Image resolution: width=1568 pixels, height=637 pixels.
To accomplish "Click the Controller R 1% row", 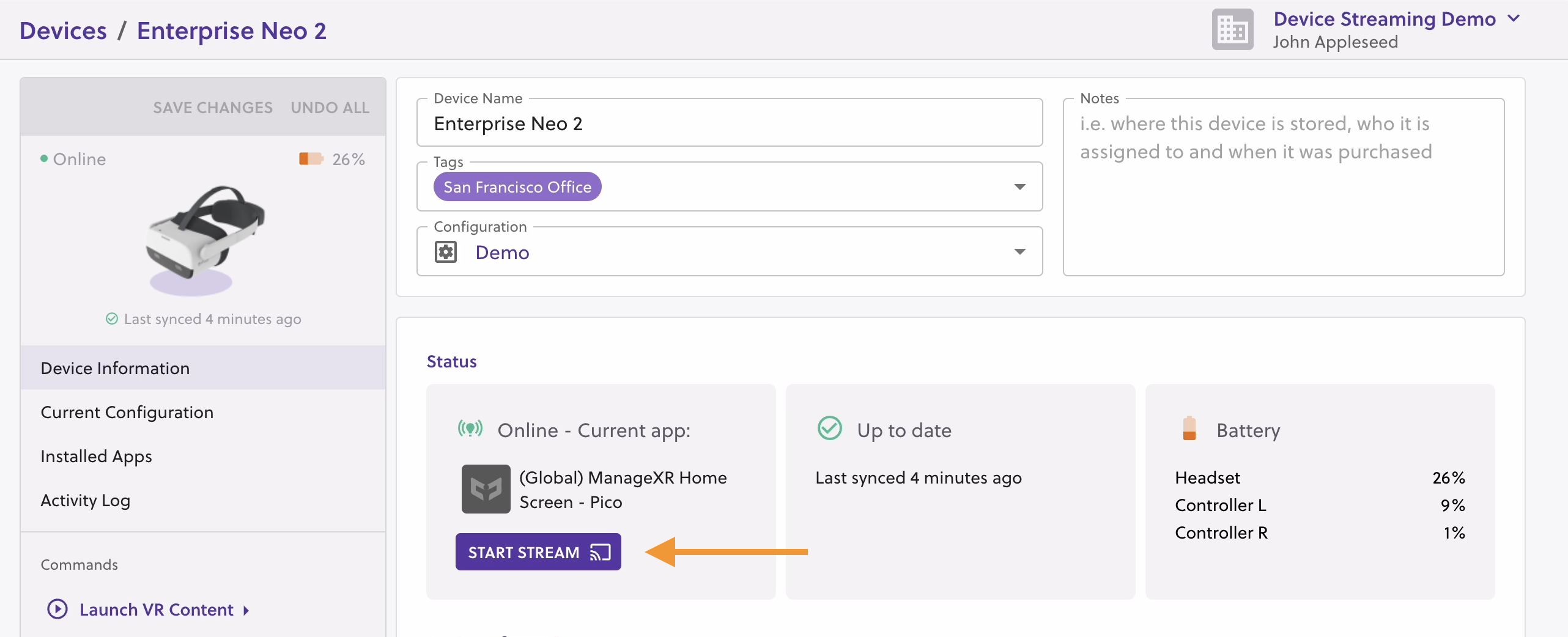I will pyautogui.click(x=1320, y=532).
